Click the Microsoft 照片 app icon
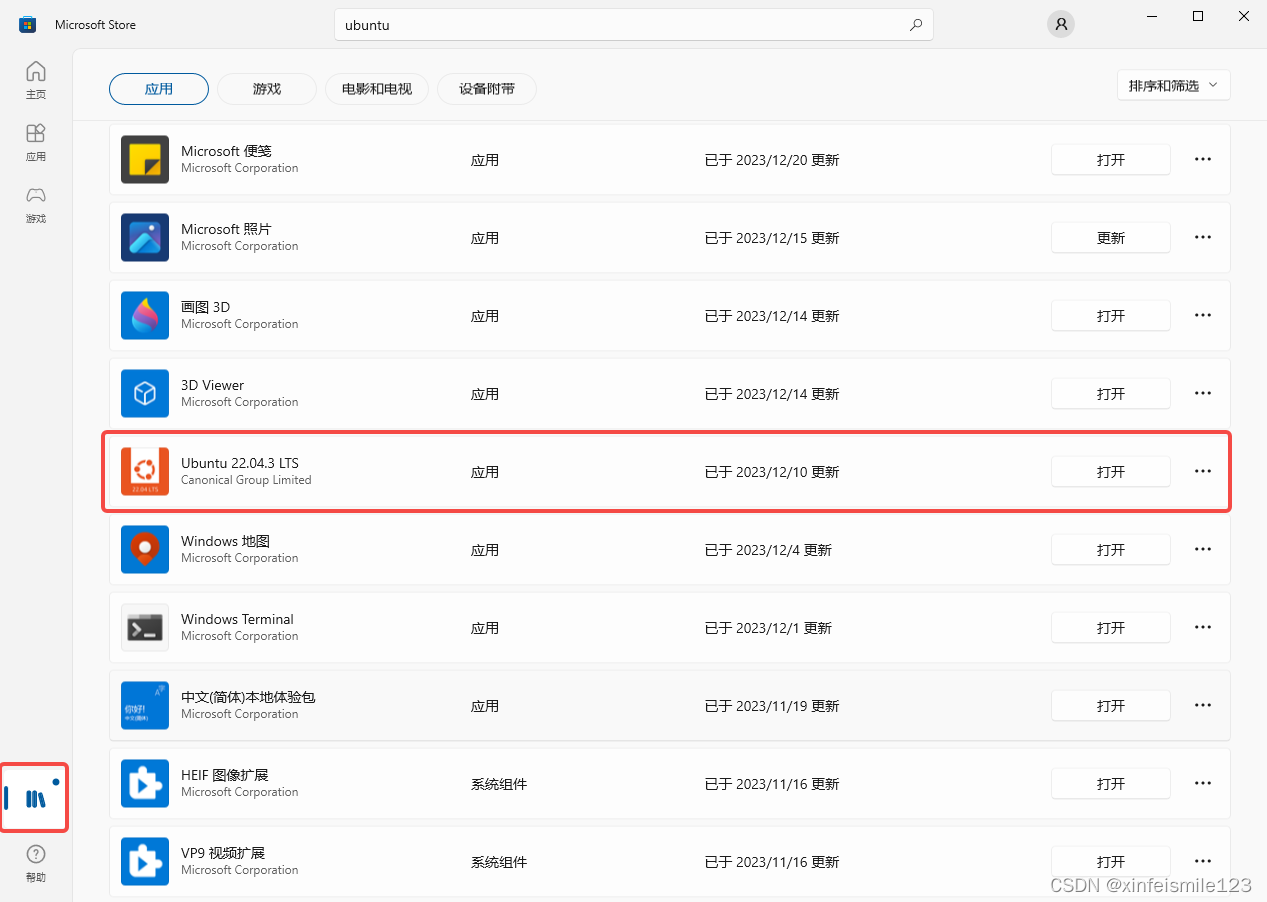Image resolution: width=1267 pixels, height=902 pixels. pyautogui.click(x=145, y=238)
